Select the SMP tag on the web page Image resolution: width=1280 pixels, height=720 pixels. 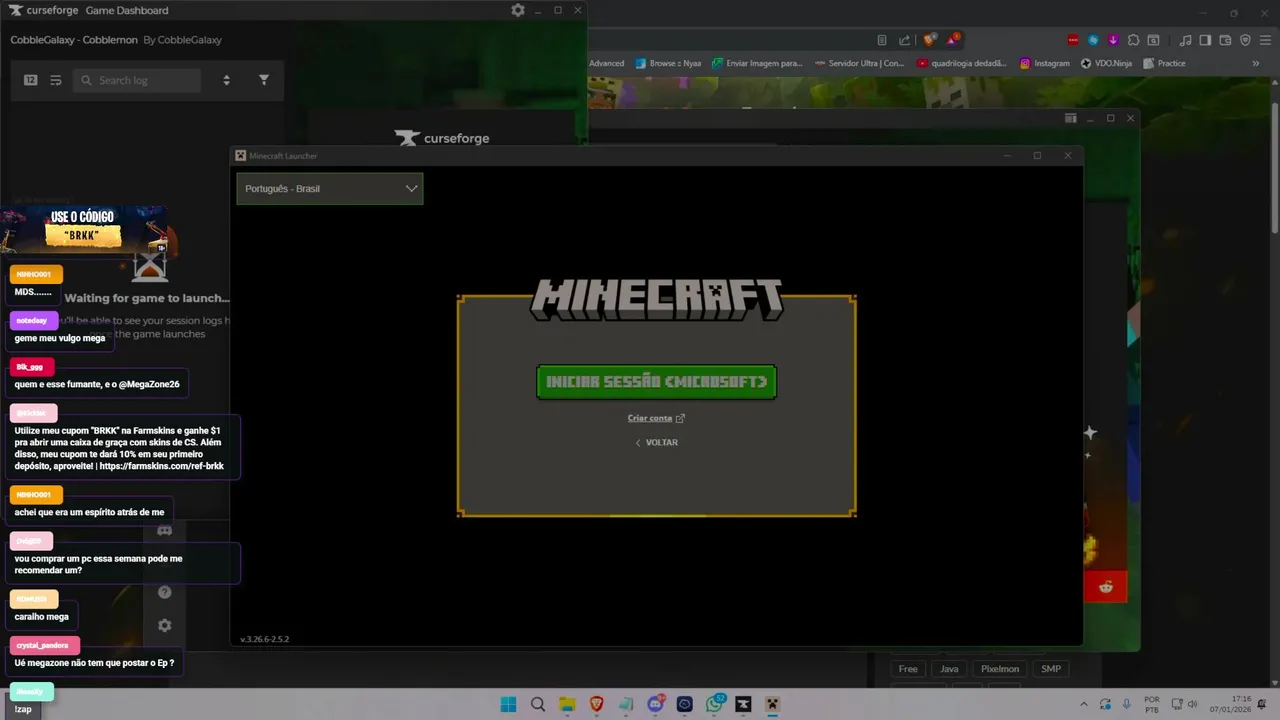[1051, 669]
